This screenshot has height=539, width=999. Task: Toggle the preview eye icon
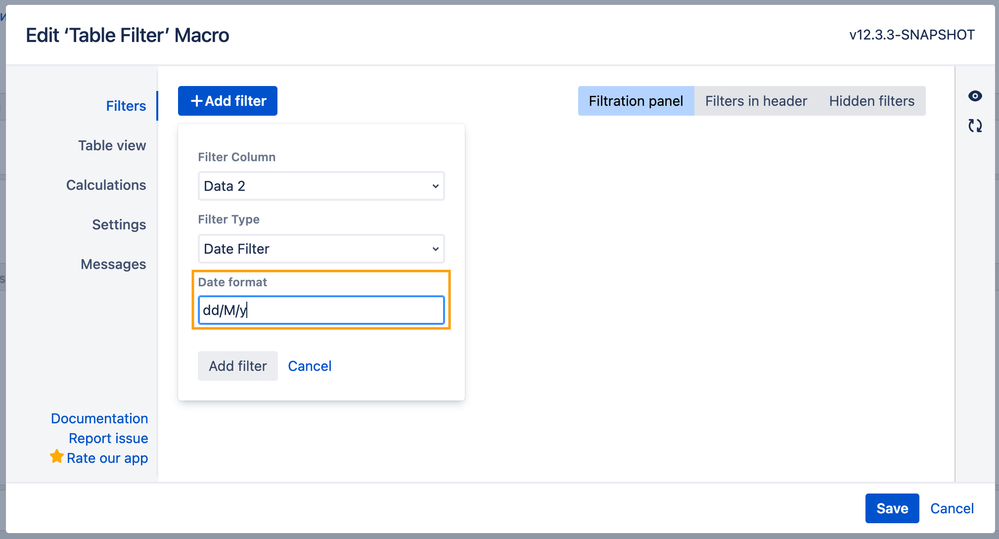975,96
